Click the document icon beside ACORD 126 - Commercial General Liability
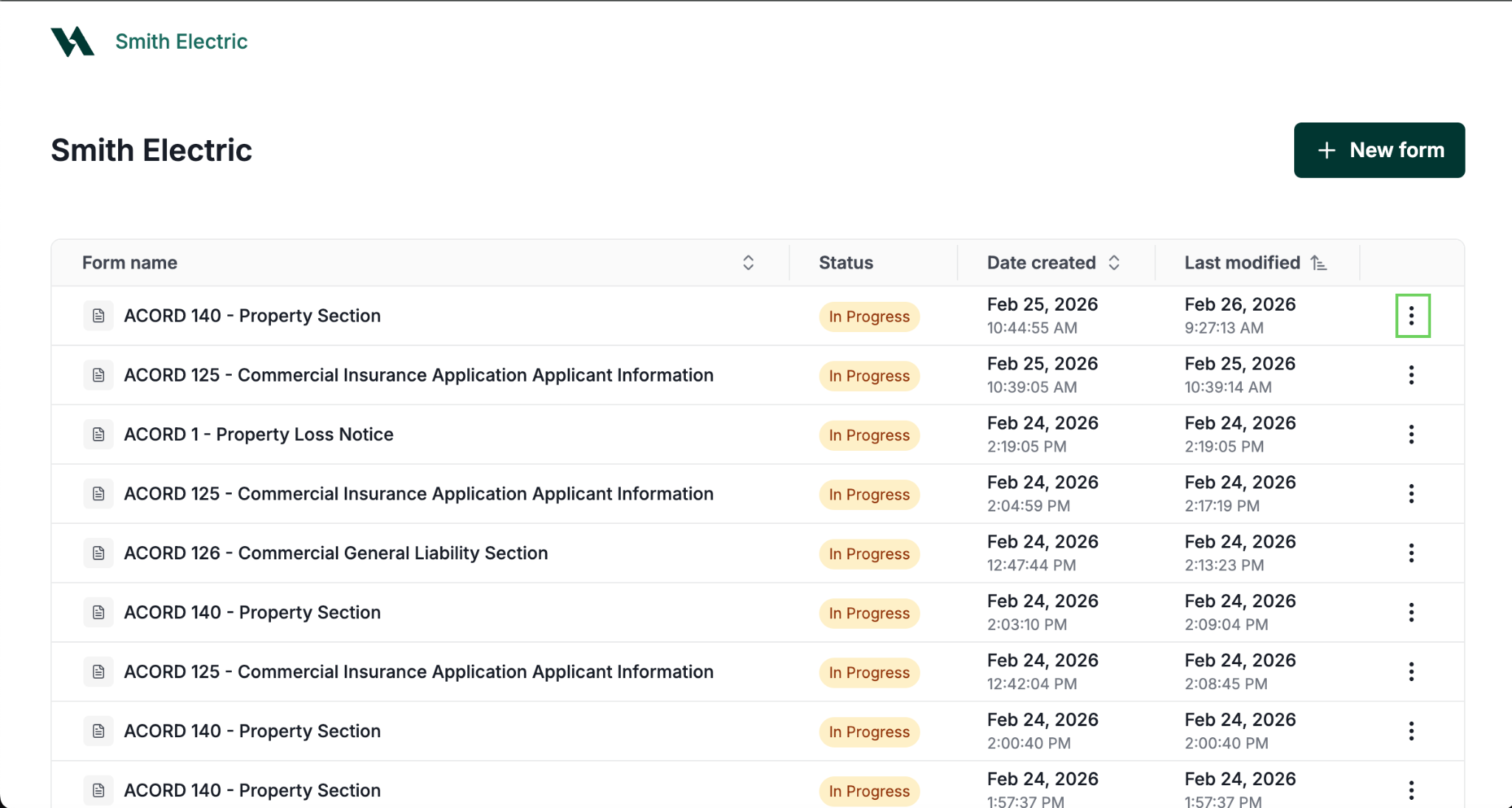This screenshot has width=1512, height=808. (x=98, y=553)
